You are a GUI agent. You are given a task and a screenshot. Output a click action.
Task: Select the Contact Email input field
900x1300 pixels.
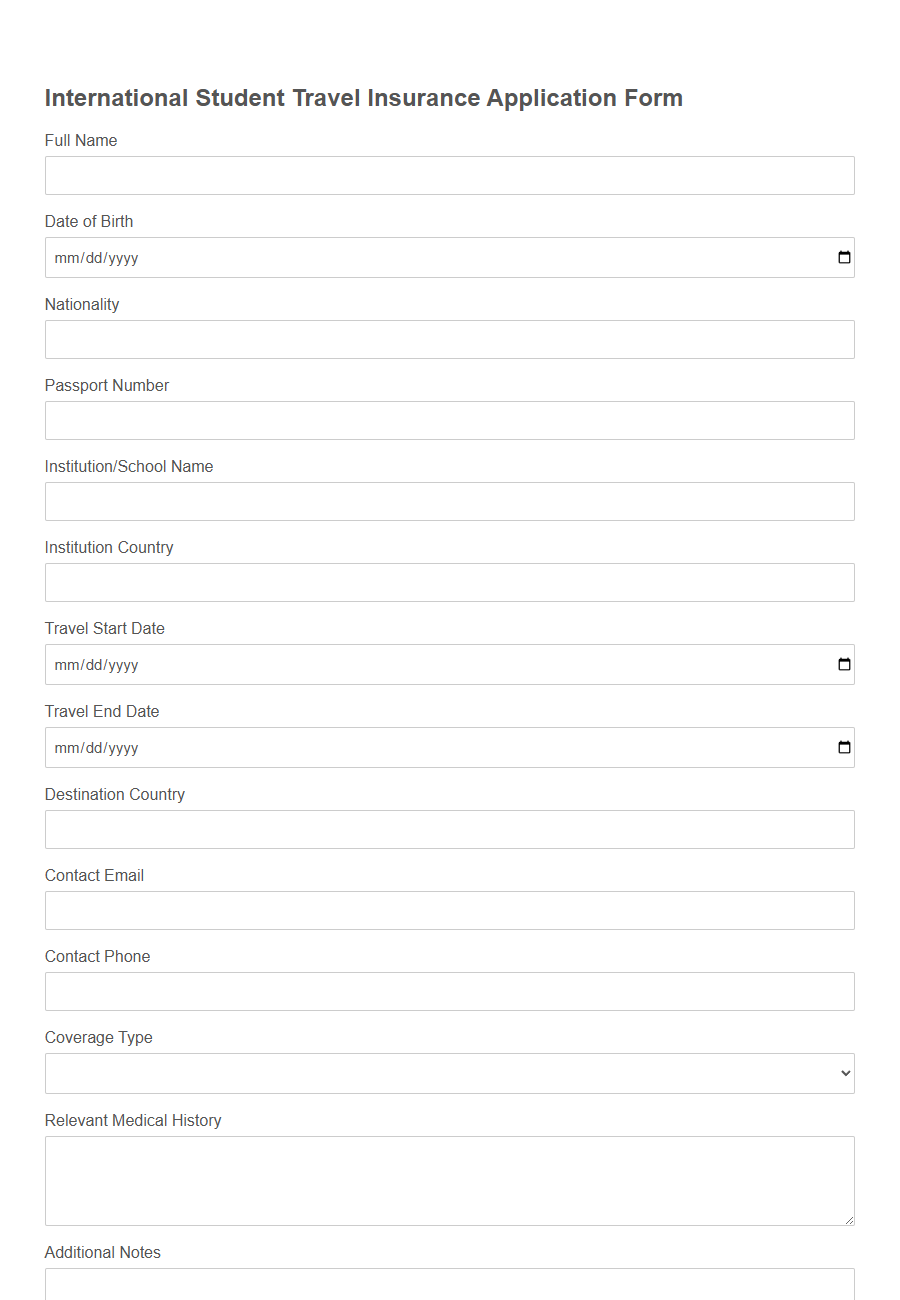(x=450, y=910)
